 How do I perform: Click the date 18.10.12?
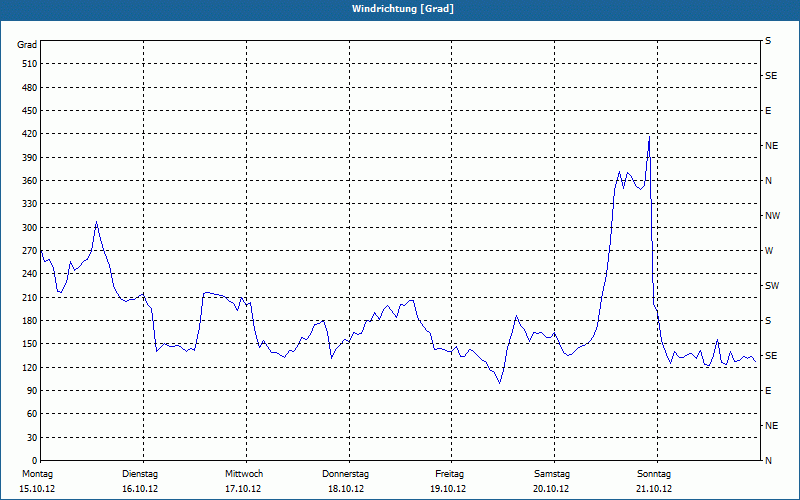[x=346, y=489]
